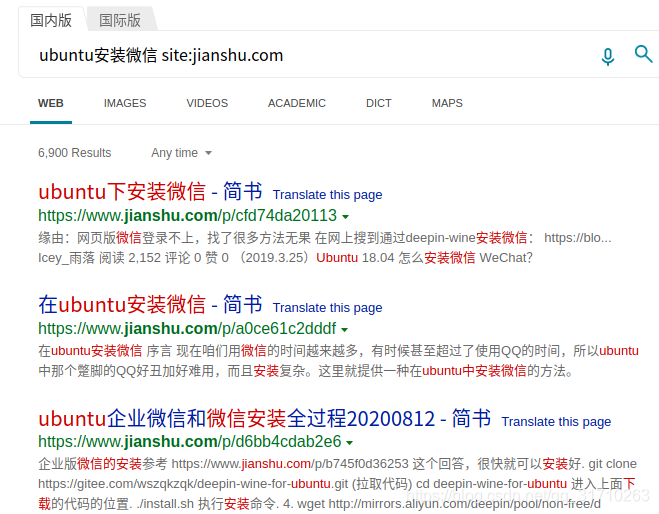Click URL jianshu.com/p/cfd74da20113
This screenshot has width=659, height=514.
(x=187, y=216)
